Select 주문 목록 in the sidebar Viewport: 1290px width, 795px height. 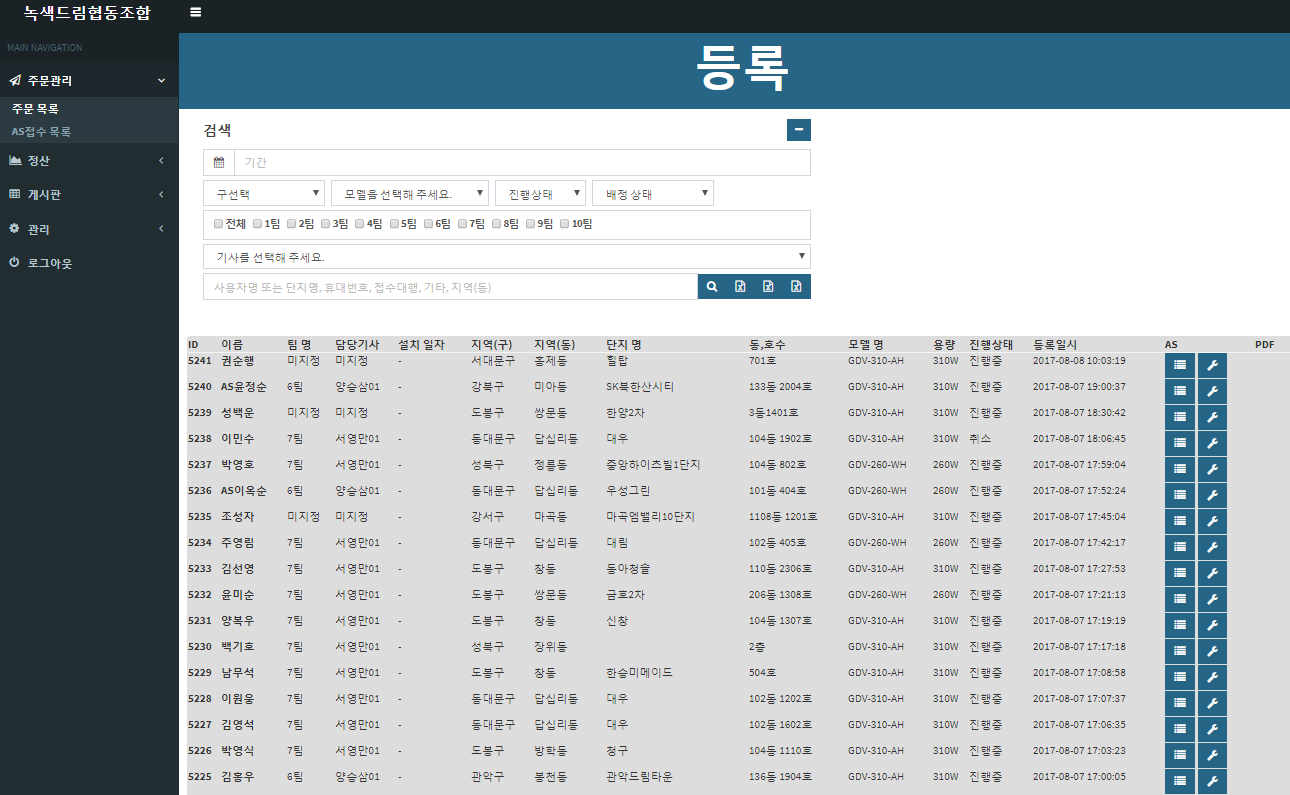(x=35, y=109)
